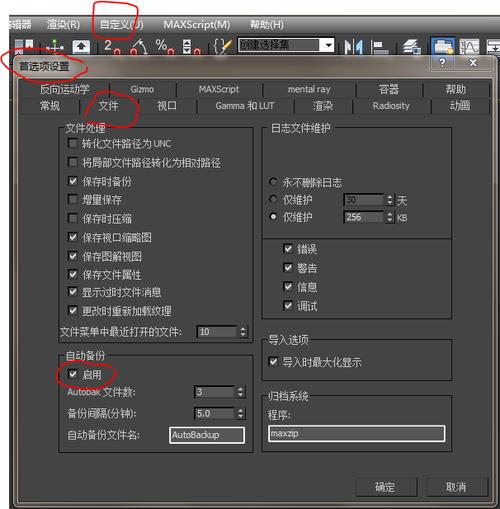
Task: Click the 备份间隔(分钟) spinner arrows
Action: point(240,414)
